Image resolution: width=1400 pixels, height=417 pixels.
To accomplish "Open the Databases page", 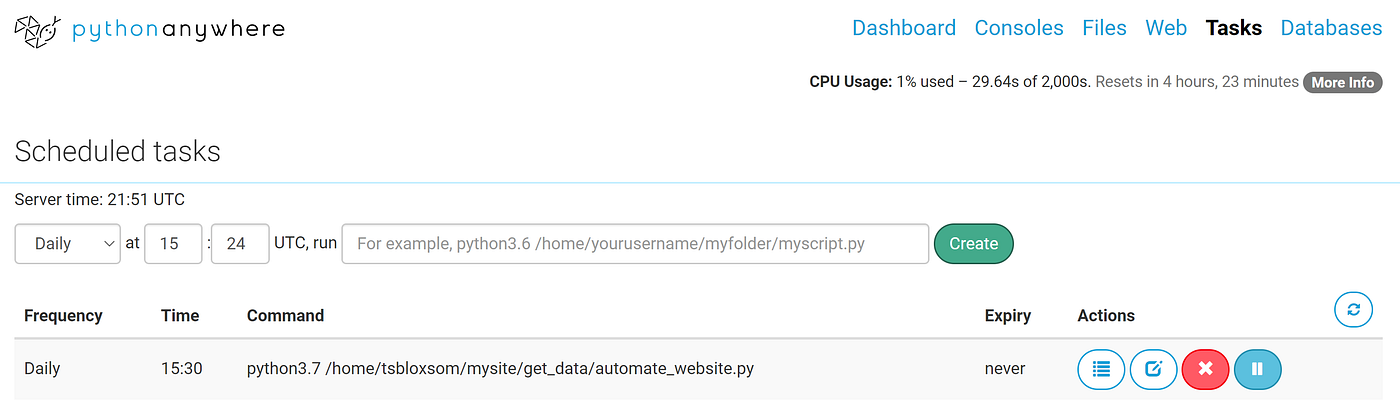I will 1331,28.
